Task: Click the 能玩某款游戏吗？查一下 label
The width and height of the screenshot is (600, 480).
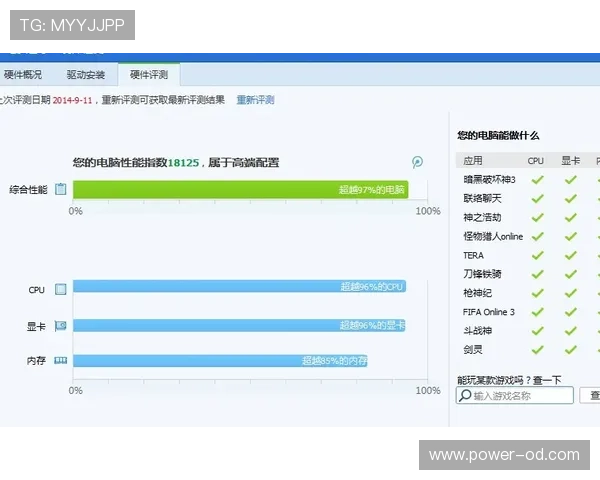Action: point(509,380)
